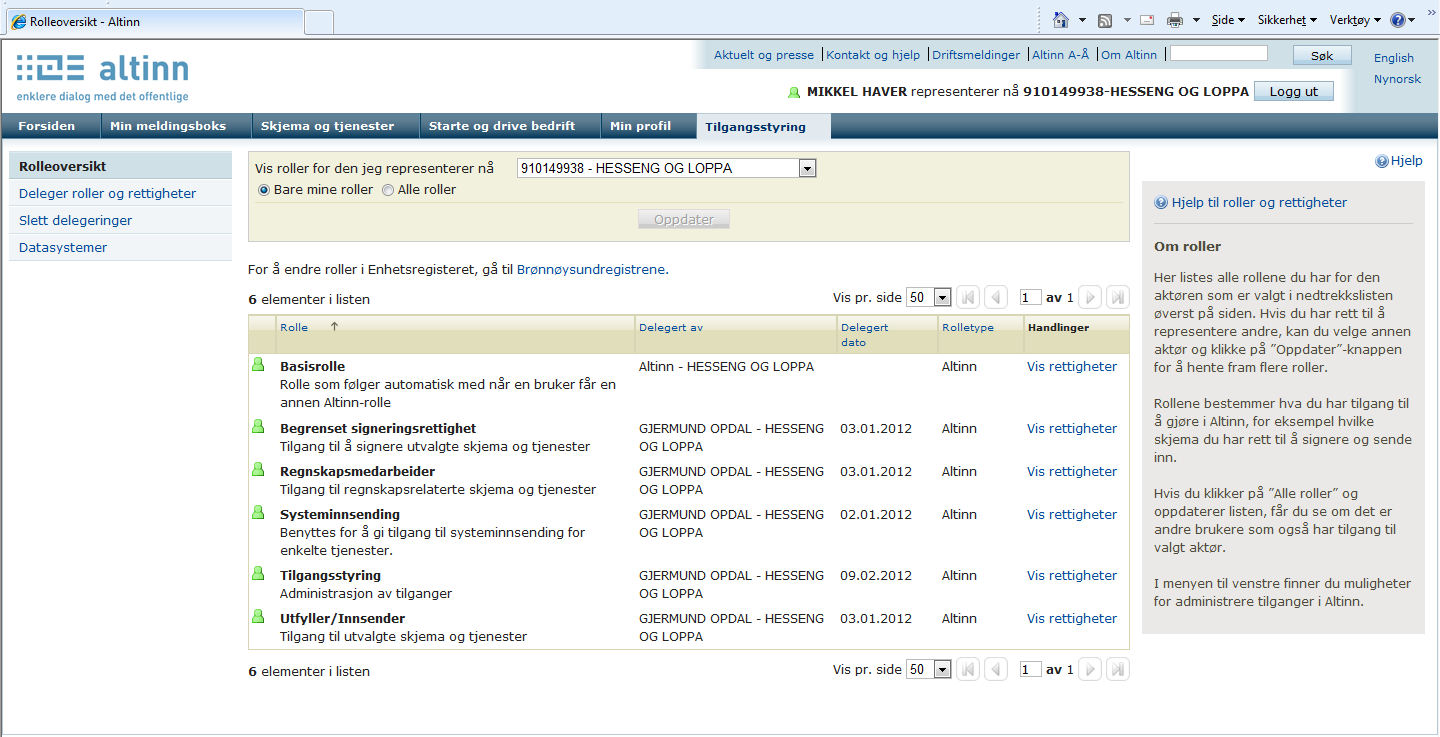1440x737 pixels.
Task: Click top first-page pagination icon
Action: pyautogui.click(x=968, y=297)
